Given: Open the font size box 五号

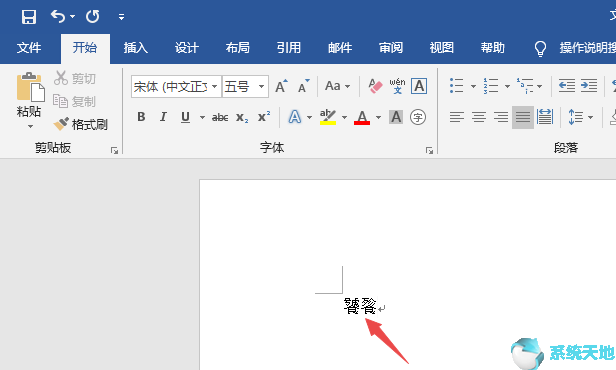Looking at the screenshot, I should point(245,86).
